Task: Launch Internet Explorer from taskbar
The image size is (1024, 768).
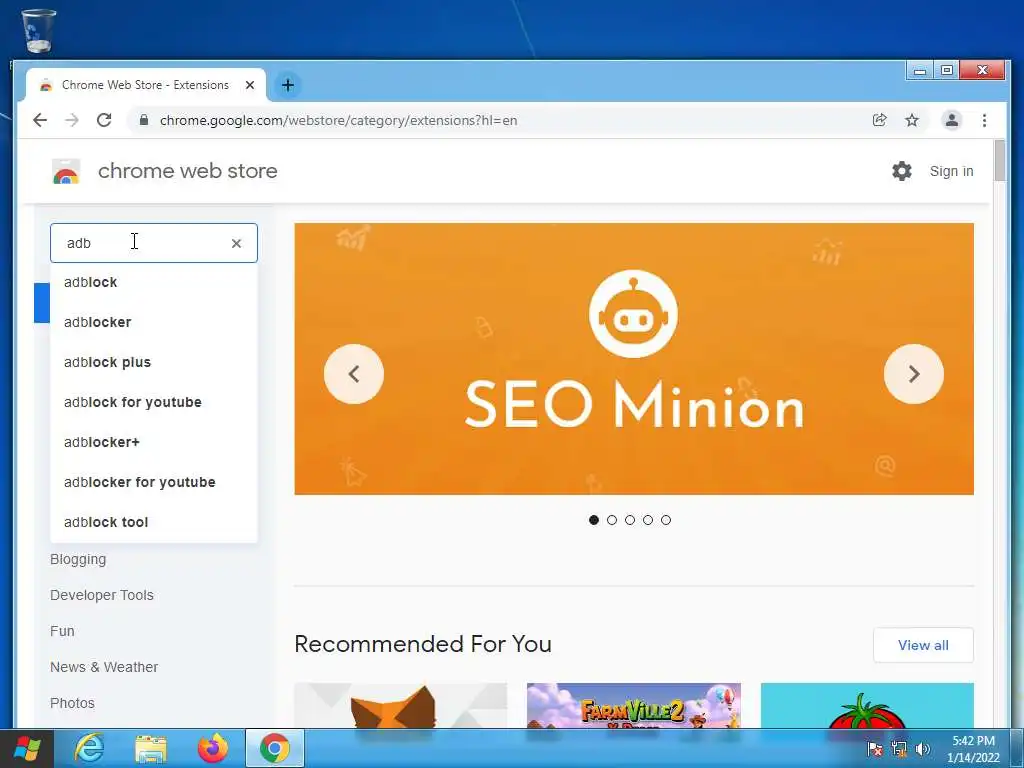Action: (89, 748)
